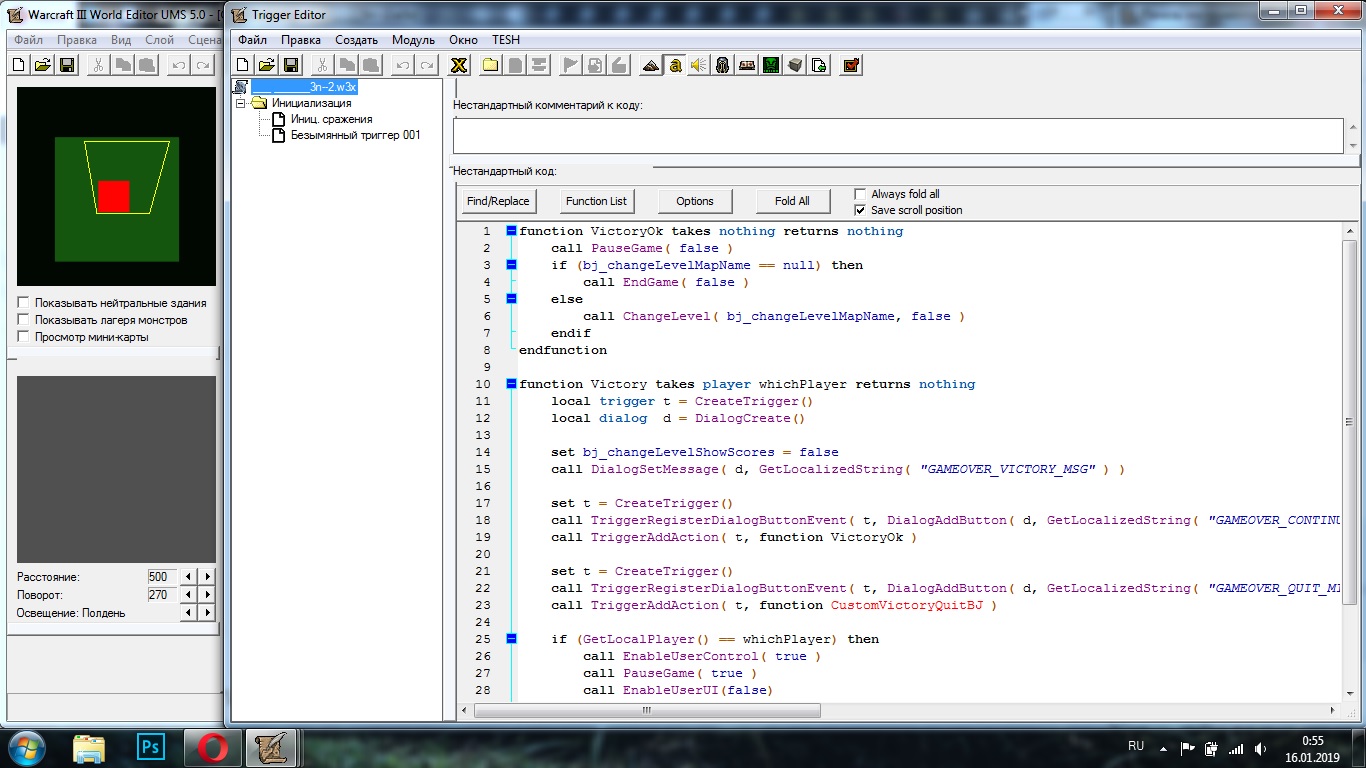Create a new category with folder icon

490,65
